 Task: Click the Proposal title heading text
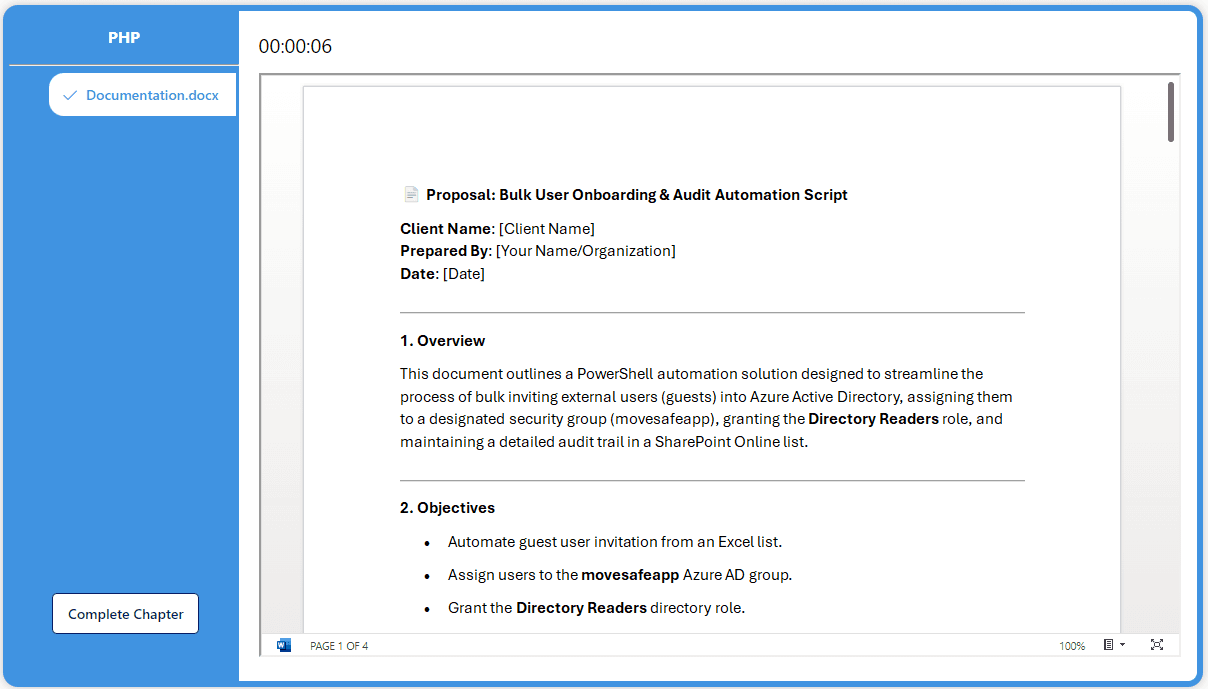[637, 195]
